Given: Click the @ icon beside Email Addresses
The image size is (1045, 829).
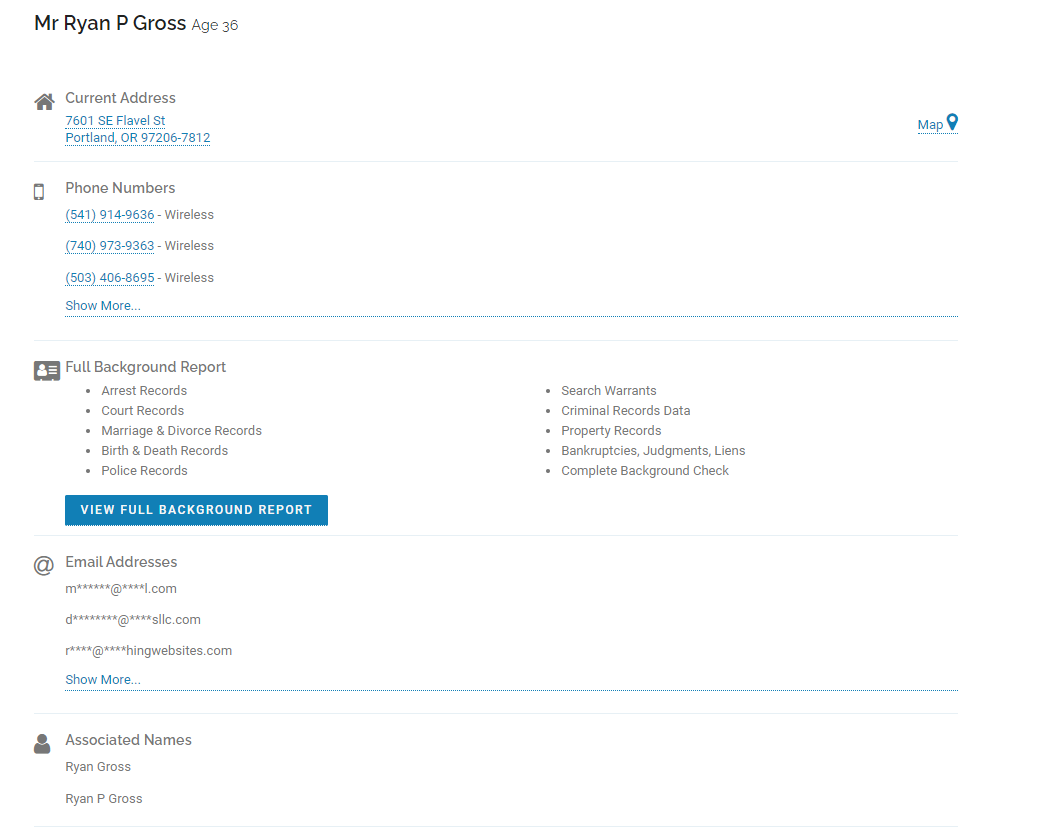Looking at the screenshot, I should pyautogui.click(x=43, y=566).
